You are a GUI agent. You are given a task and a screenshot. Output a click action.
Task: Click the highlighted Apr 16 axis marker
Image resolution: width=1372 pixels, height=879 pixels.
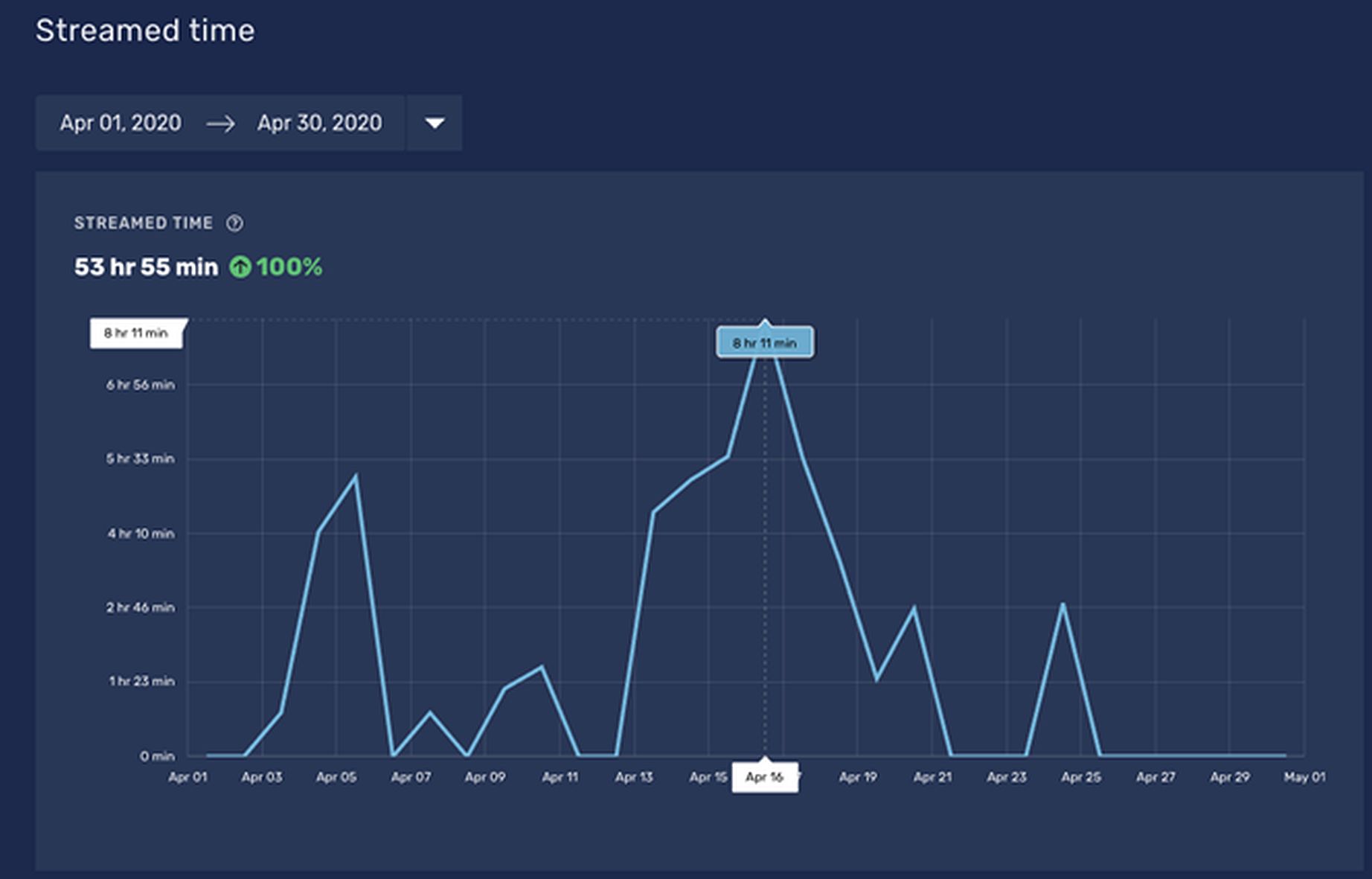click(x=764, y=777)
